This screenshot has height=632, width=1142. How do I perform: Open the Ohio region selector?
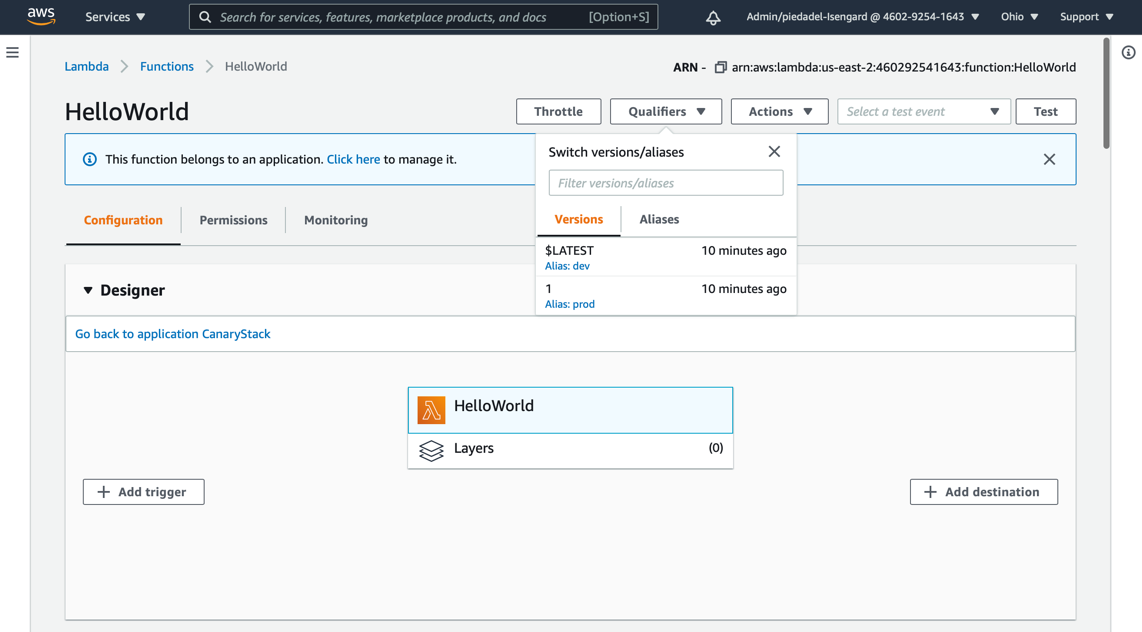tap(1019, 17)
